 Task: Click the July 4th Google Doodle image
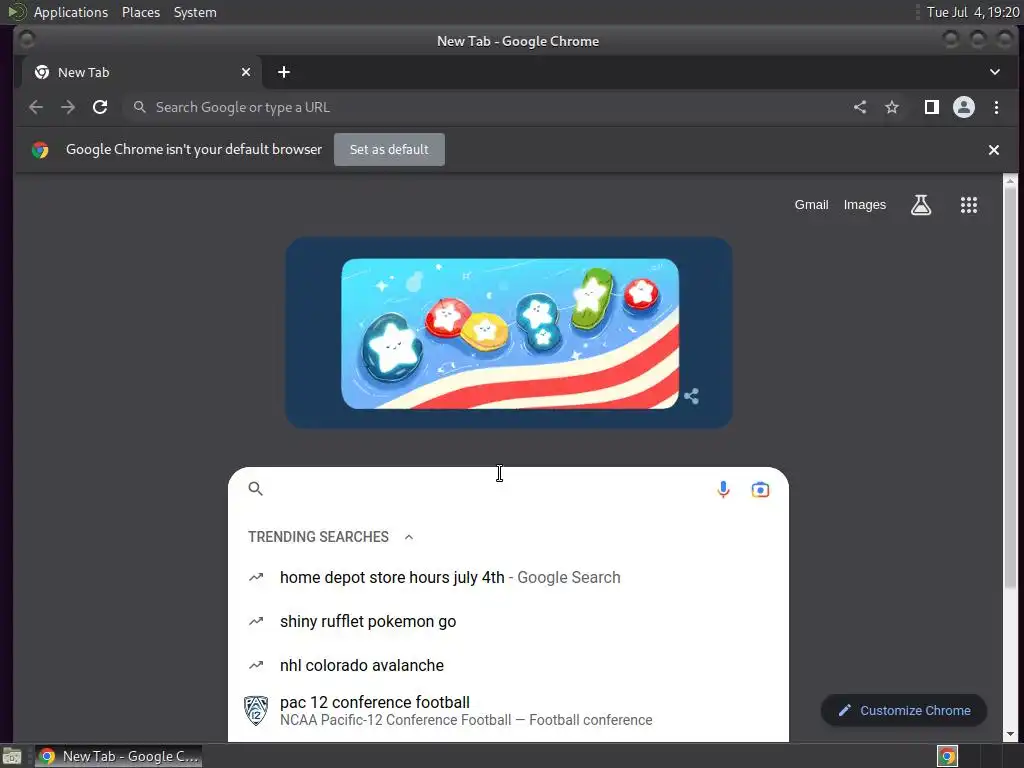click(x=510, y=334)
